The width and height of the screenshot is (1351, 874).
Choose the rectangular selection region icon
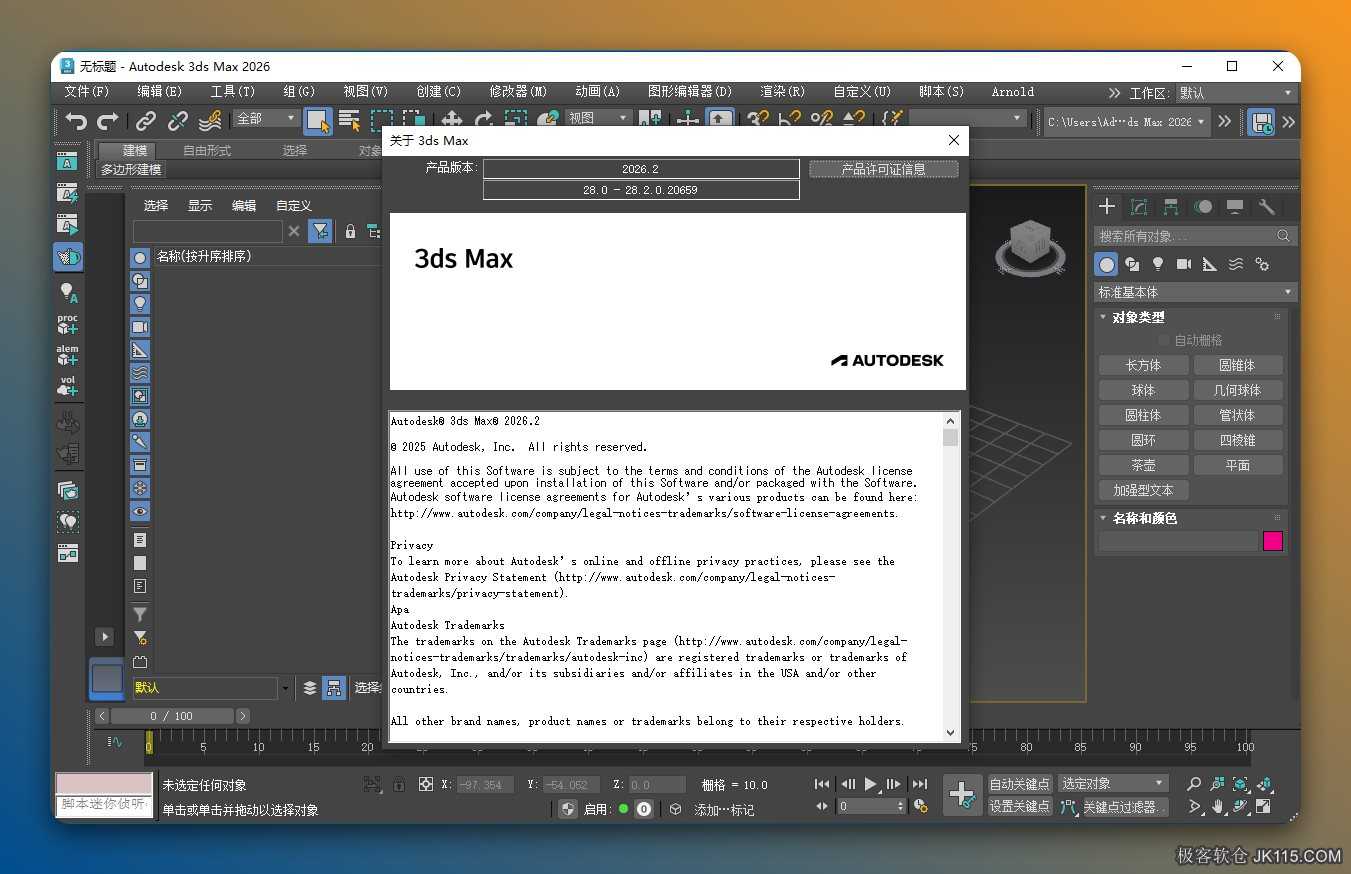381,121
